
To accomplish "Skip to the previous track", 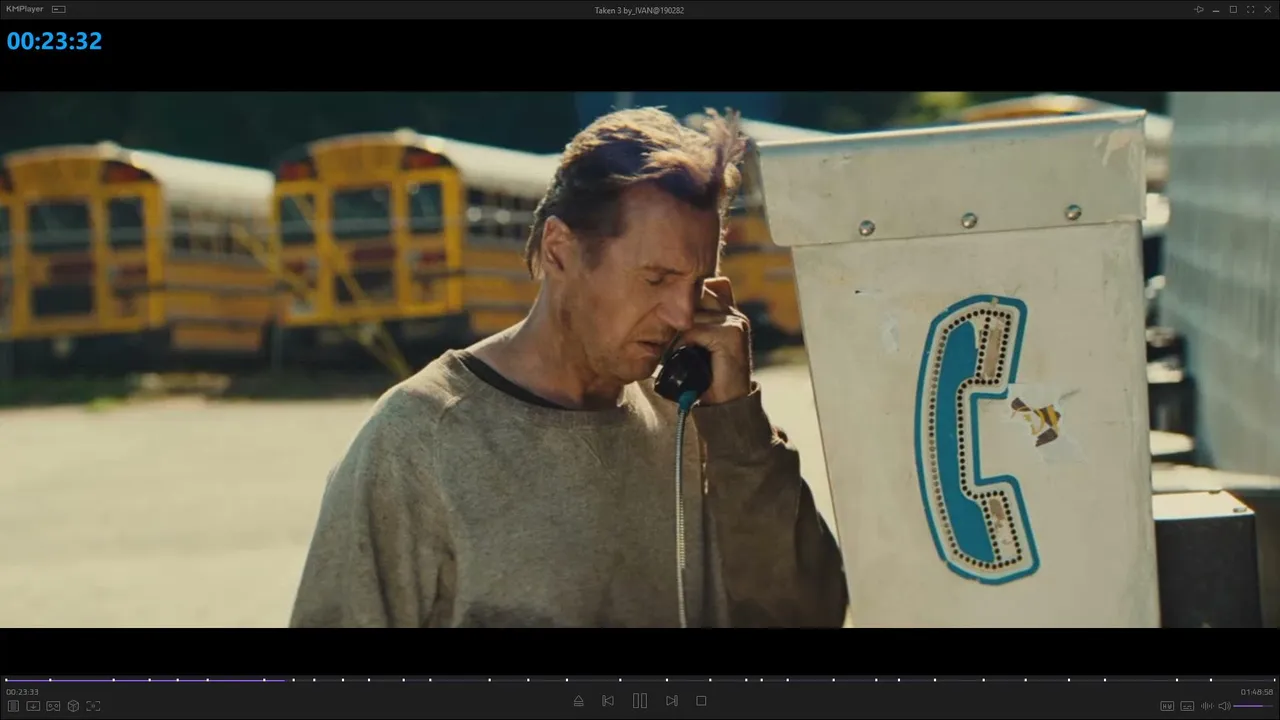I will (608, 701).
